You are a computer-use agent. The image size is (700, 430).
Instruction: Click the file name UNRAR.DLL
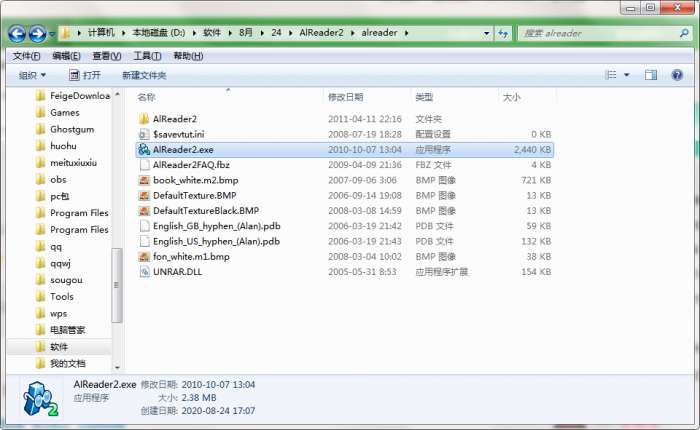pos(177,271)
